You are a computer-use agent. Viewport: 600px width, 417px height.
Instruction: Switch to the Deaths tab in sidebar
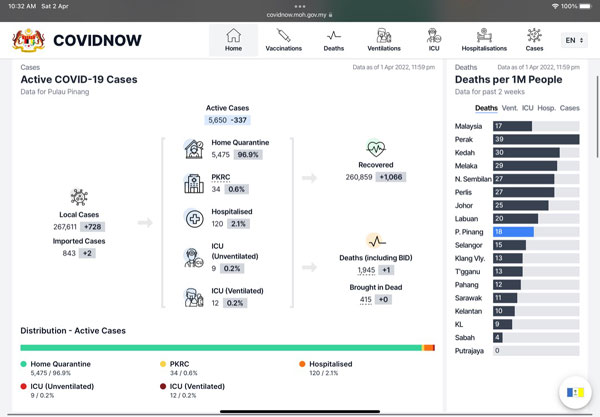[x=486, y=108]
